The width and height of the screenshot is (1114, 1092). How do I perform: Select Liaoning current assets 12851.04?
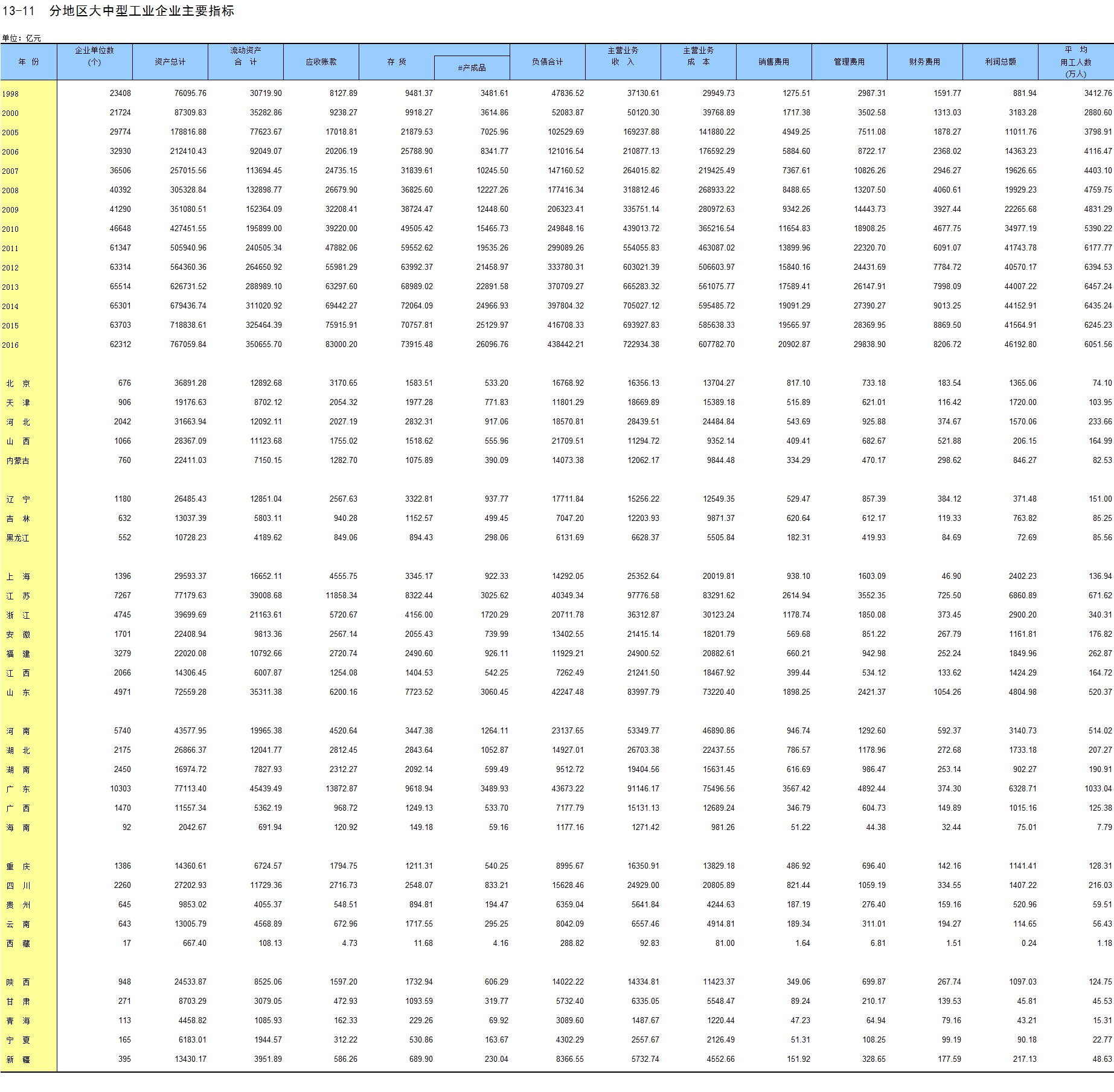click(x=266, y=499)
